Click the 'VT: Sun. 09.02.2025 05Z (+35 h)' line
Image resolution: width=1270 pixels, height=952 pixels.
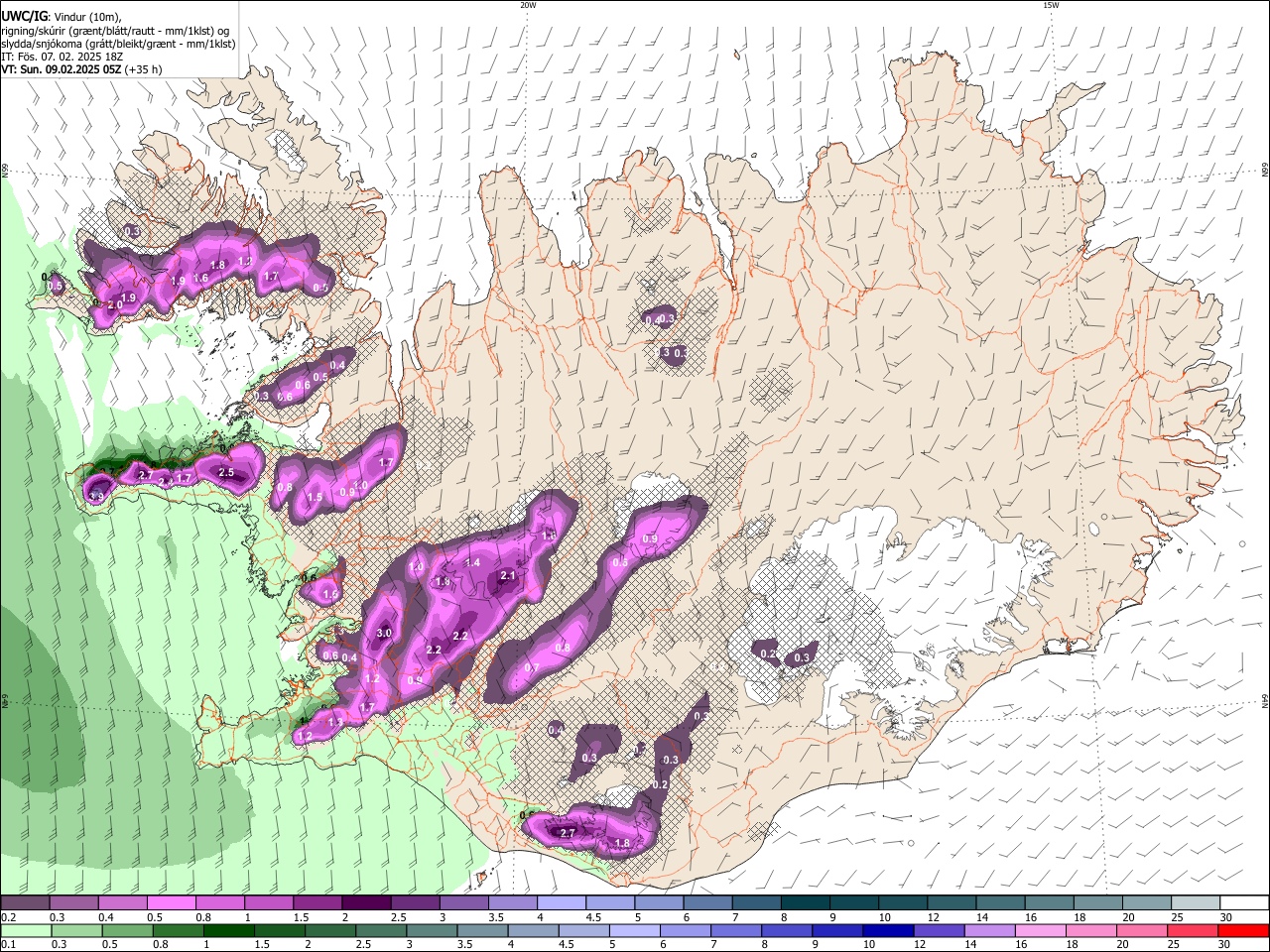pyautogui.click(x=81, y=69)
